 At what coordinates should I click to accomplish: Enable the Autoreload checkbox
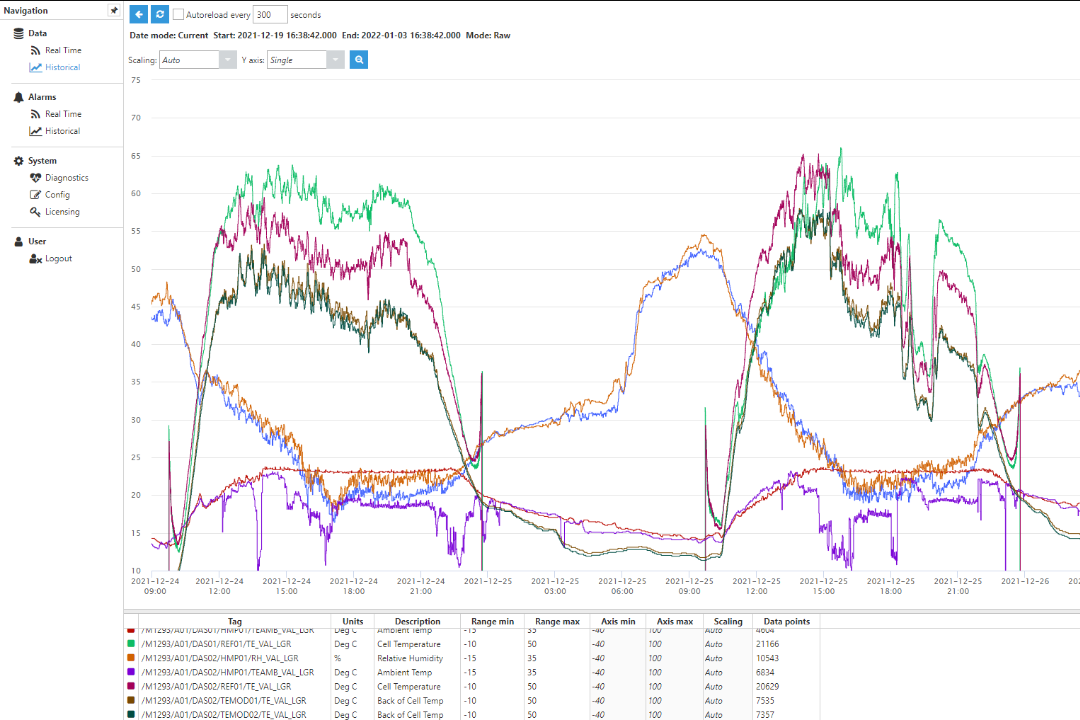[178, 15]
